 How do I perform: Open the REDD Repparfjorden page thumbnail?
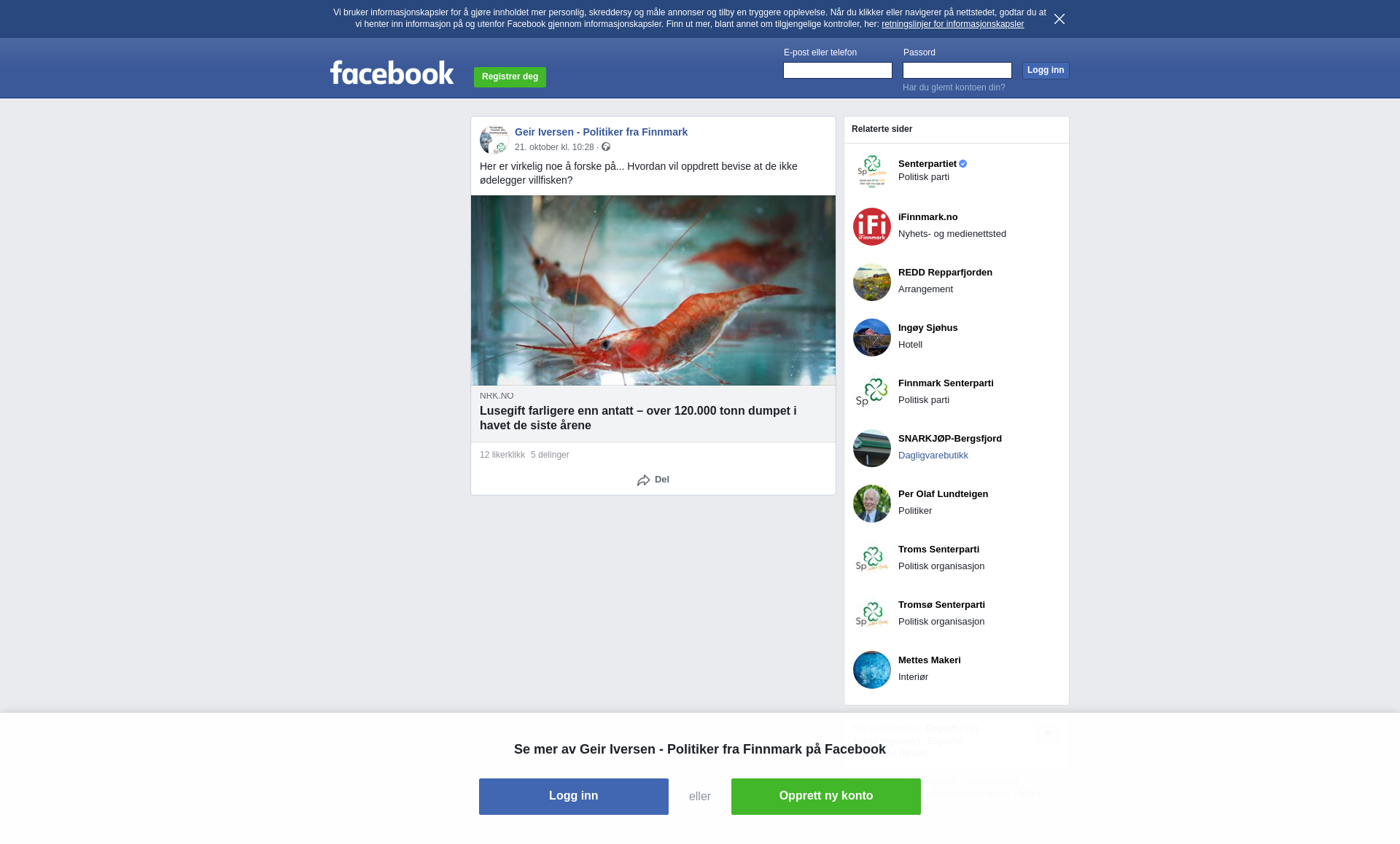pyautogui.click(x=872, y=282)
